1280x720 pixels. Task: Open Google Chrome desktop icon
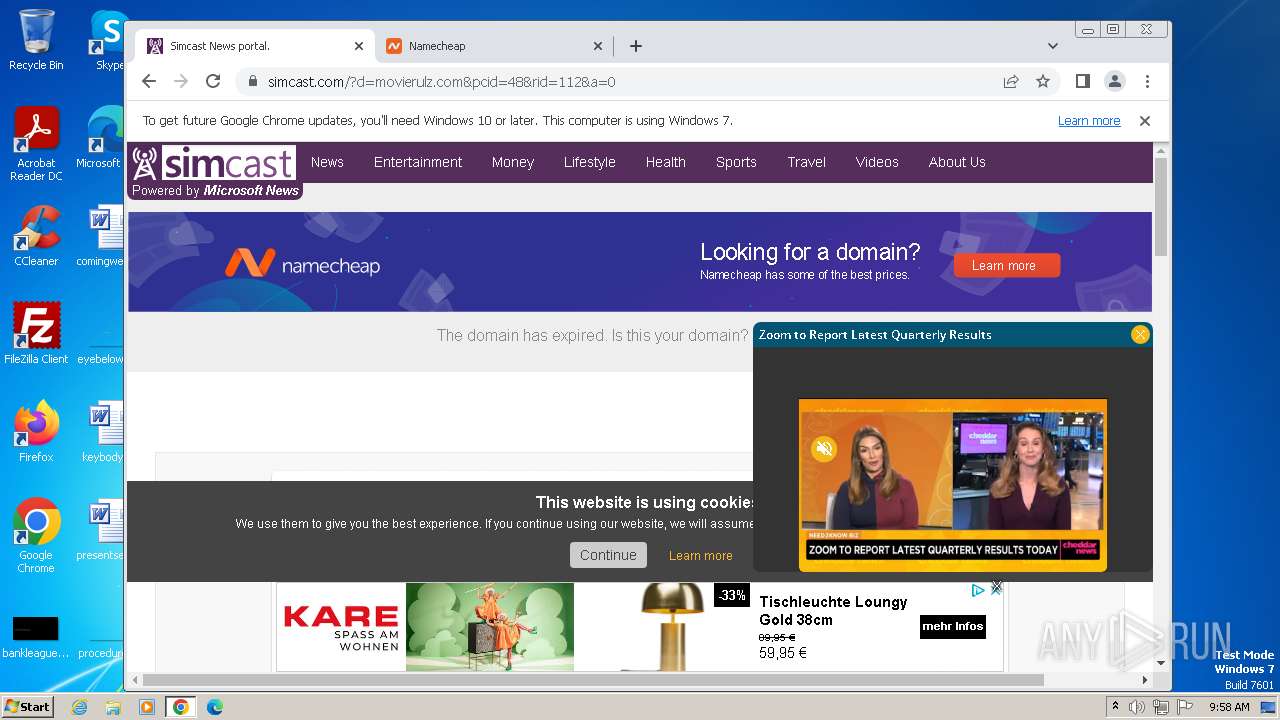[36, 536]
